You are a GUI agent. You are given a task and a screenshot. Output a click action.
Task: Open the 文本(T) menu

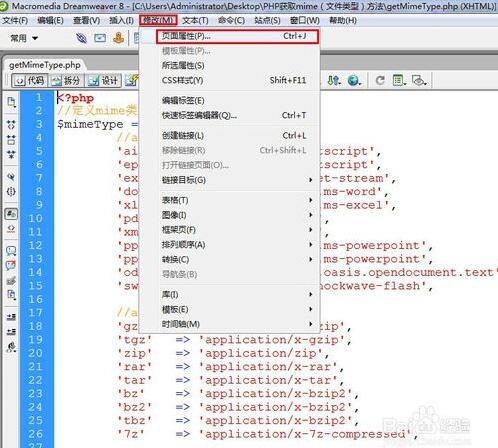pyautogui.click(x=195, y=21)
